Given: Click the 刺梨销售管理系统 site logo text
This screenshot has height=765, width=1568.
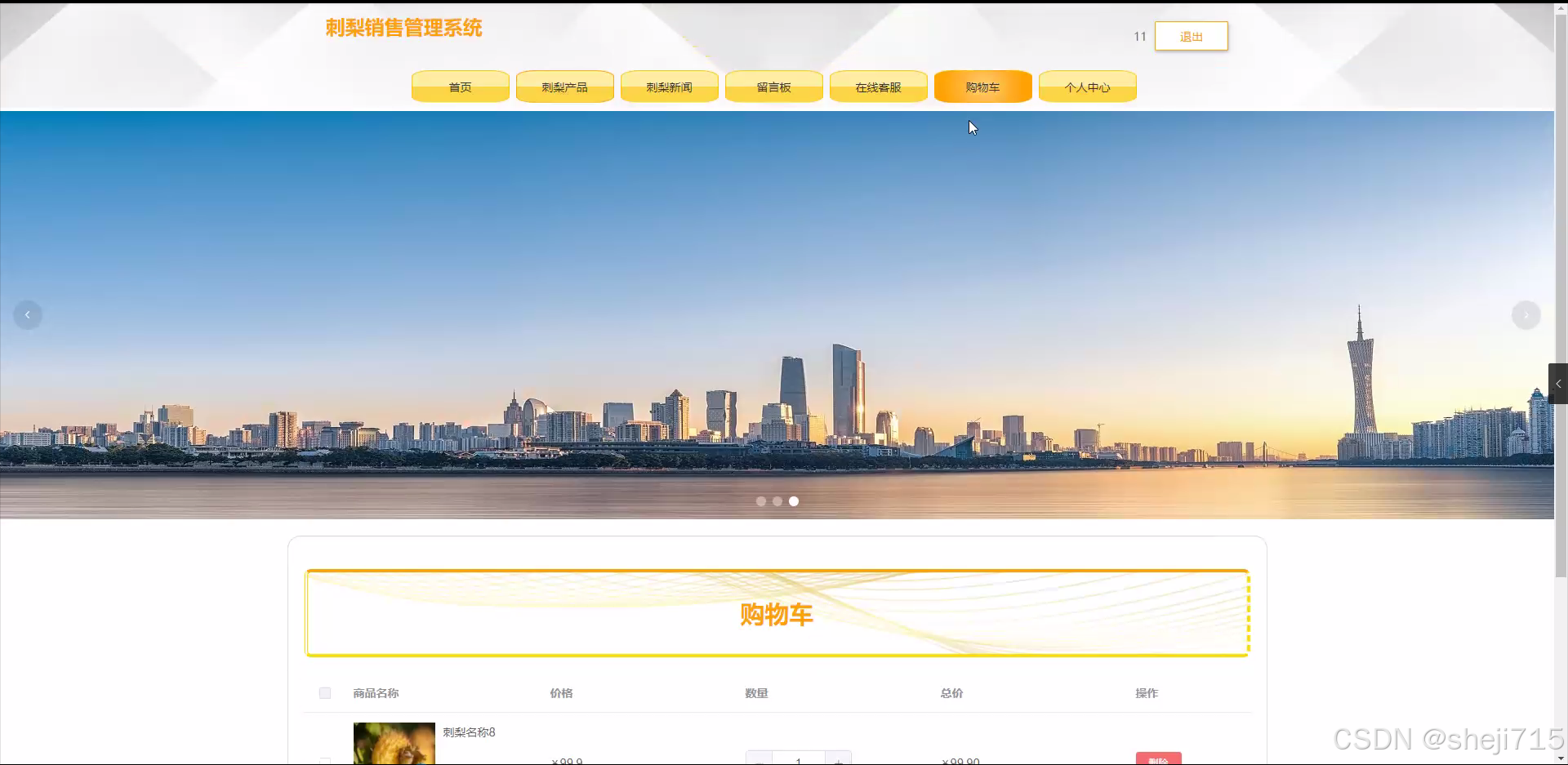Looking at the screenshot, I should [403, 28].
